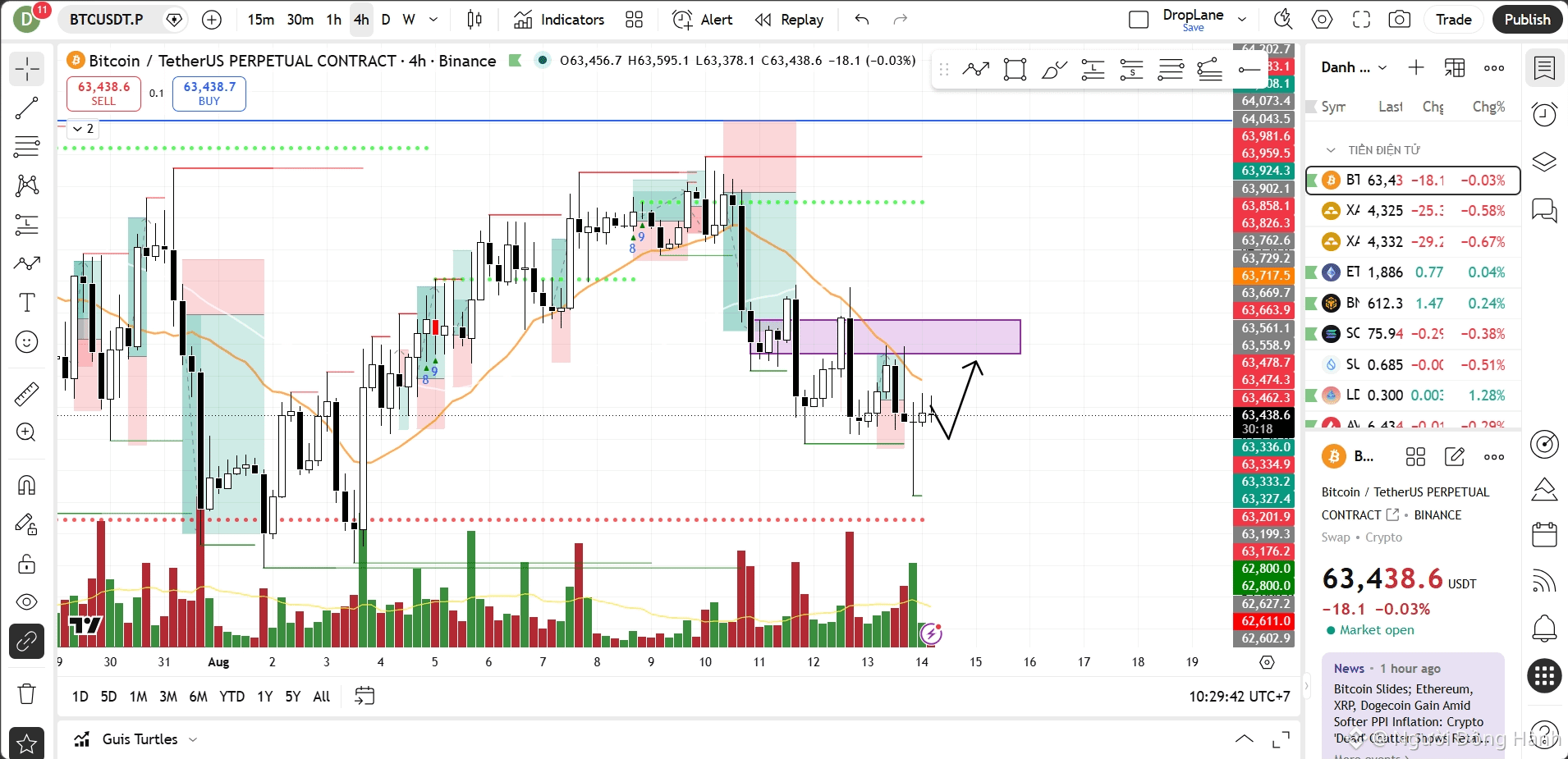This screenshot has width=1568, height=759.
Task: Create a new Alert
Action: coord(703,20)
